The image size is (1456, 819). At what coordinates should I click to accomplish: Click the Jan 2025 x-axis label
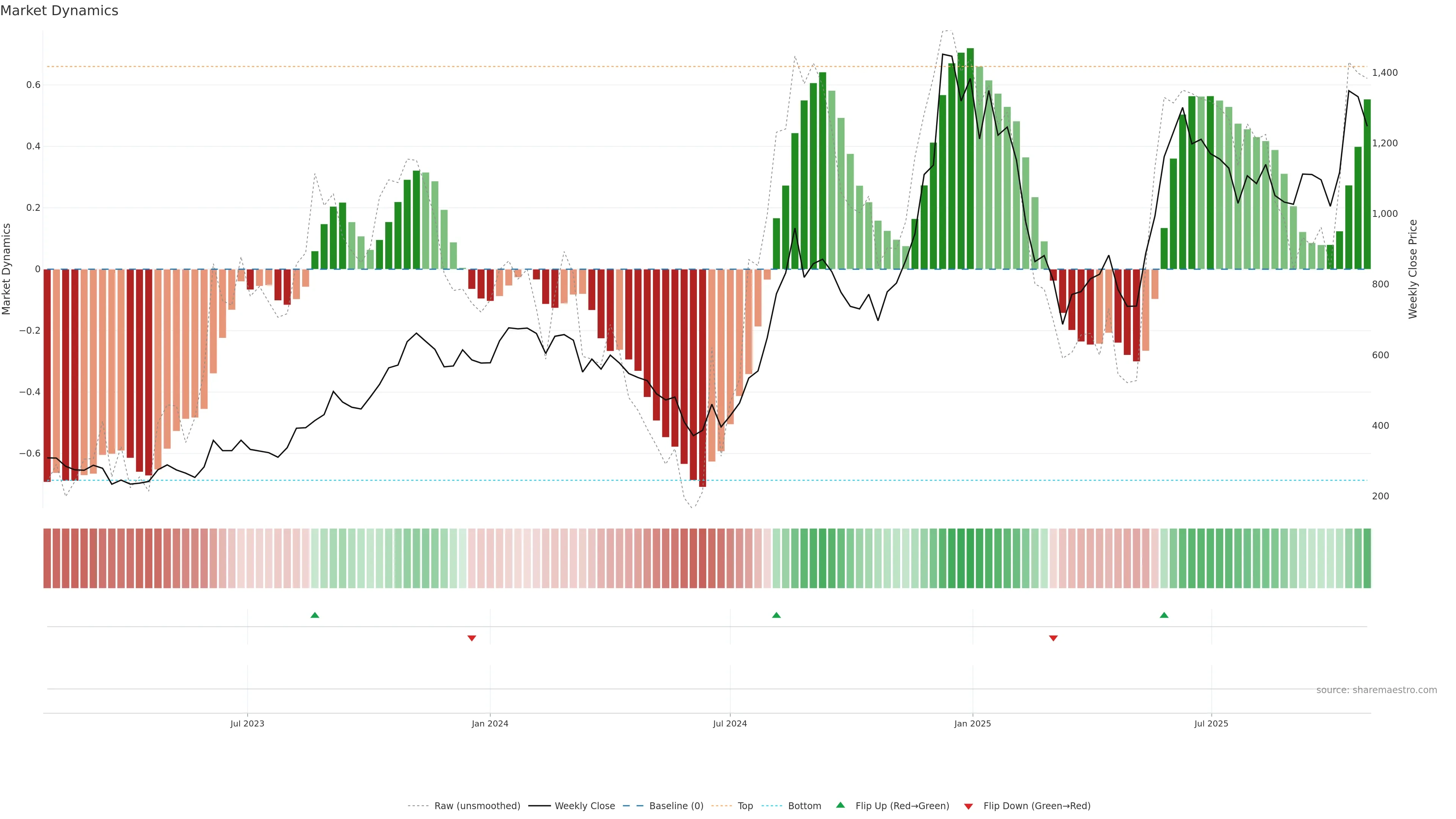coord(972,723)
